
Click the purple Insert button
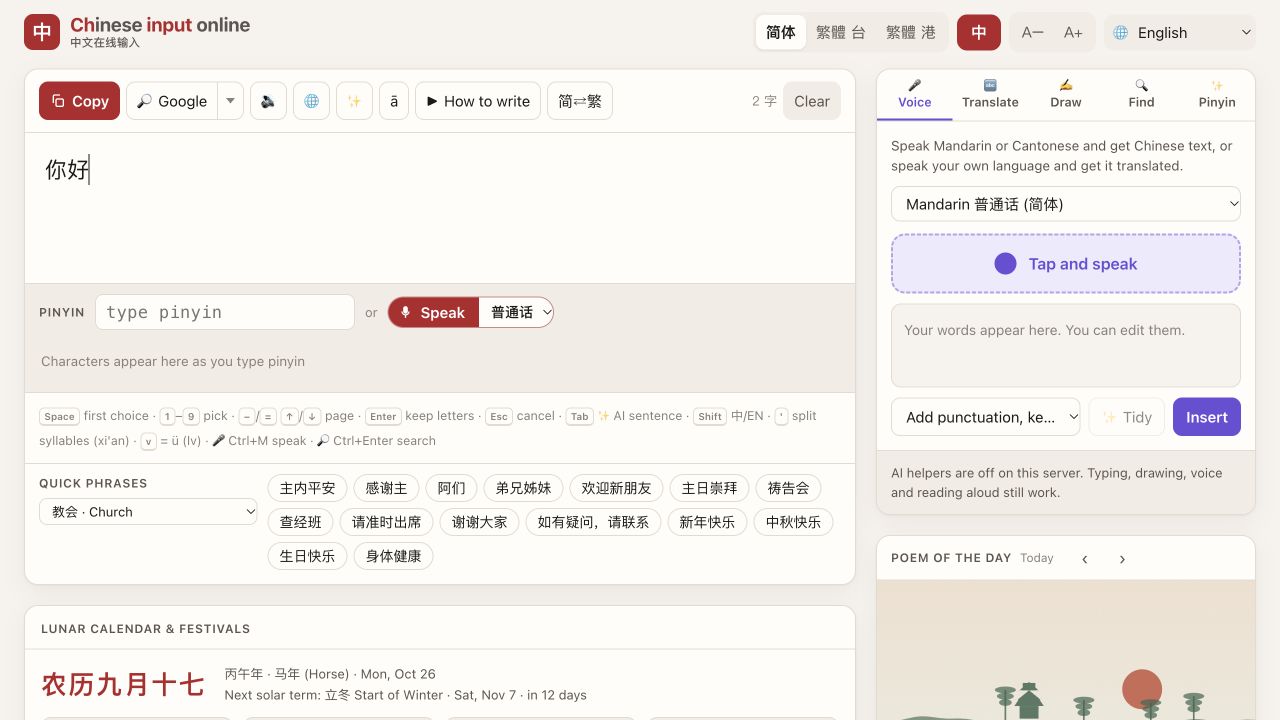click(1207, 417)
